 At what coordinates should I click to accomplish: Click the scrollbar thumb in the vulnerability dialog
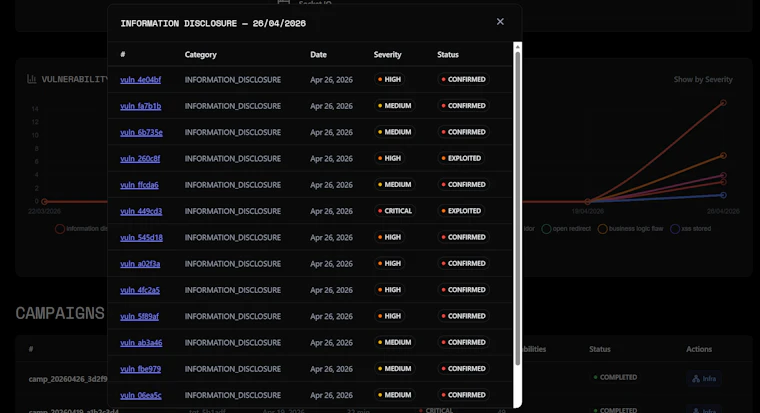(x=518, y=208)
